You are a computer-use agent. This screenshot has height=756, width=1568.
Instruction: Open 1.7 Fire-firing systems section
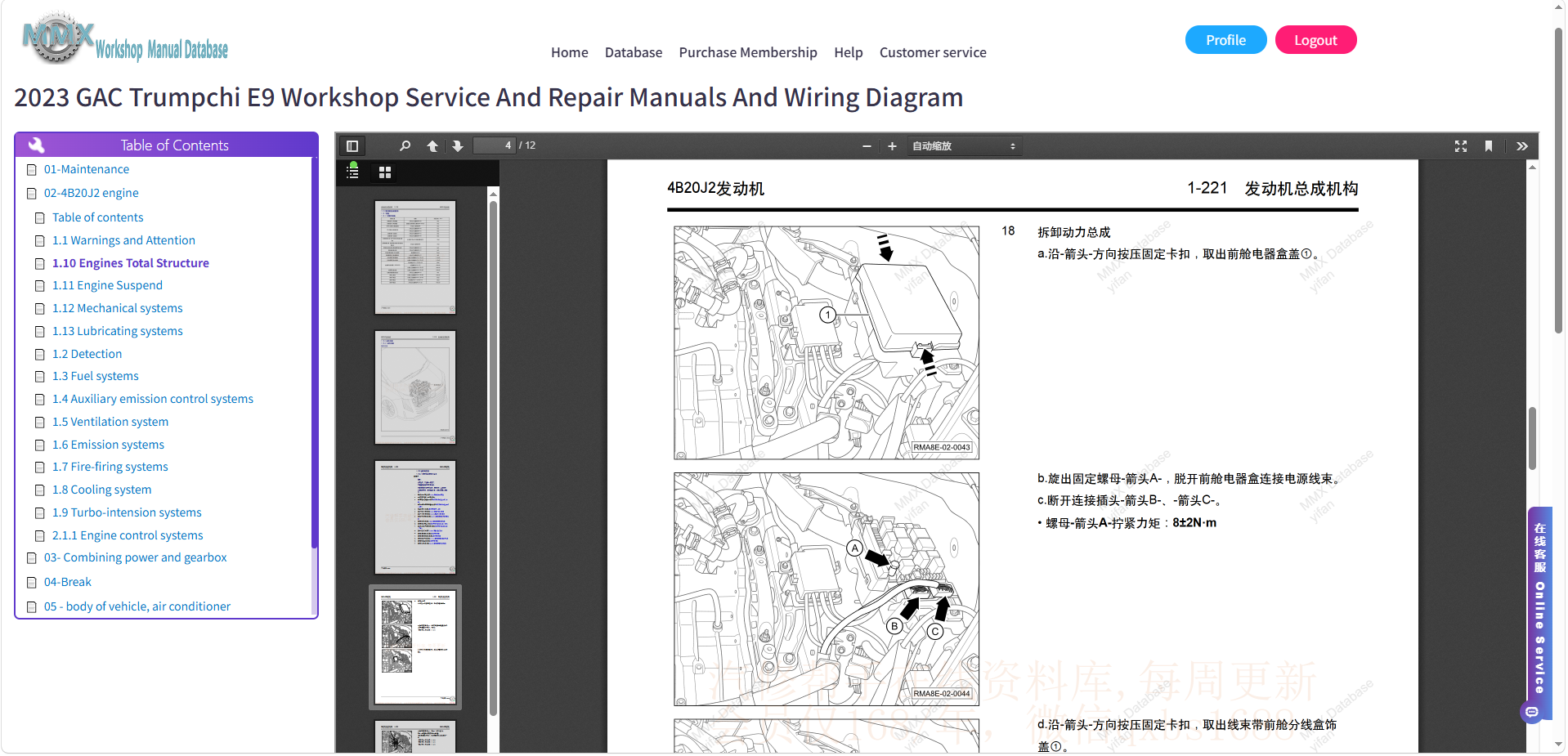(x=110, y=467)
